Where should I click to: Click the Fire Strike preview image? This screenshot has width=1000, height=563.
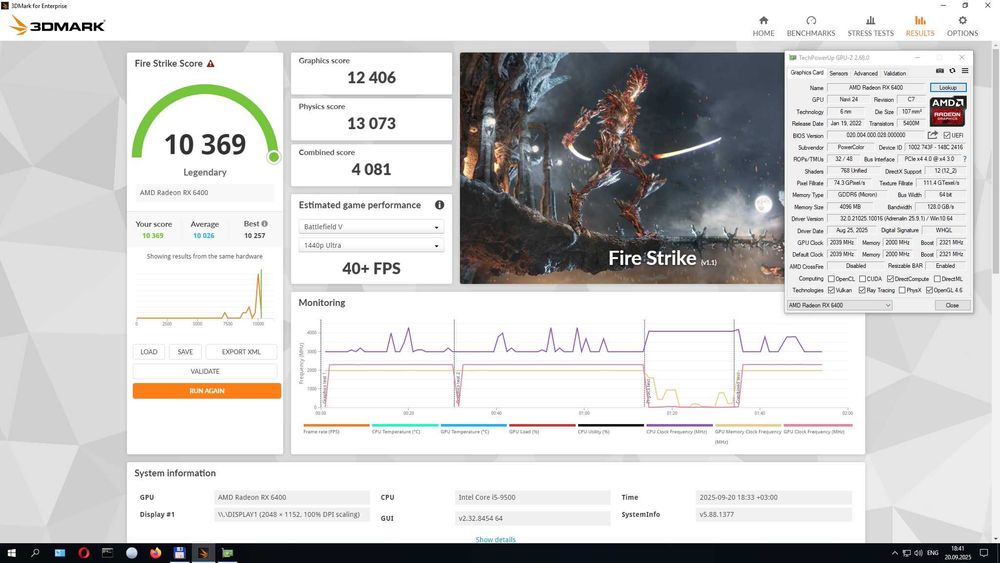(622, 168)
